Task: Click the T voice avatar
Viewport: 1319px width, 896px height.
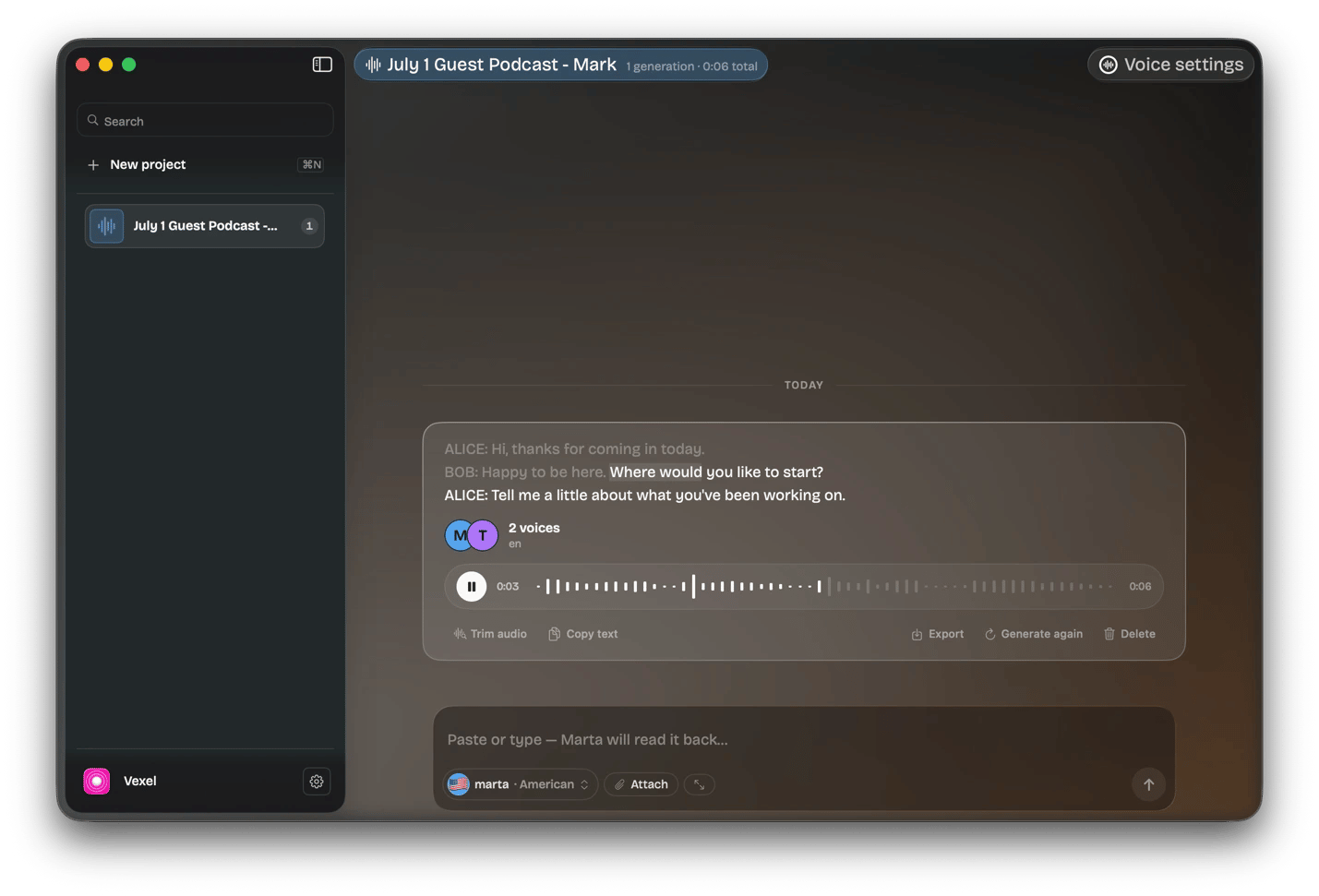Action: (x=484, y=535)
